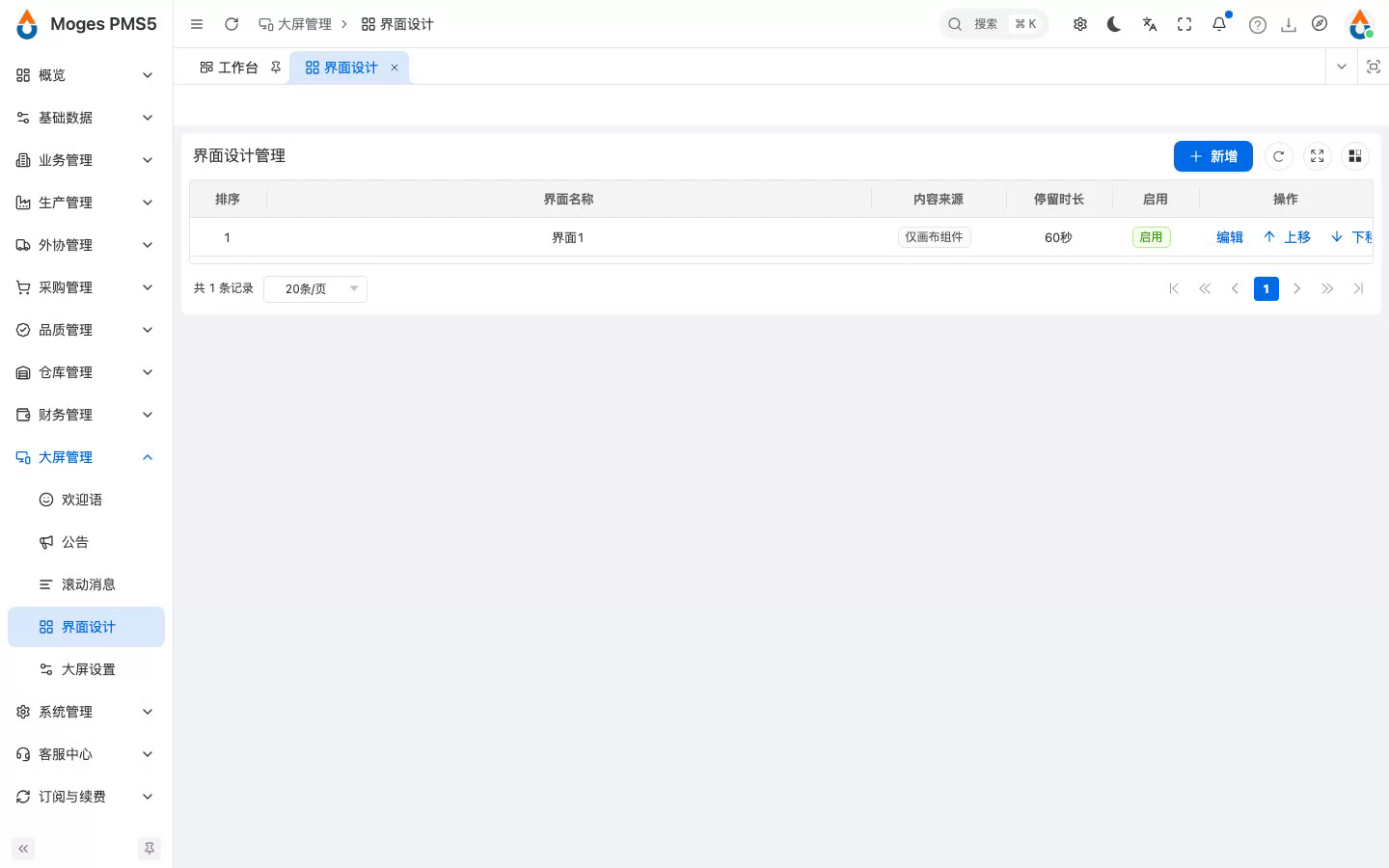
Task: Collapse the 大屏管理 sidebar menu
Action: click(x=86, y=457)
